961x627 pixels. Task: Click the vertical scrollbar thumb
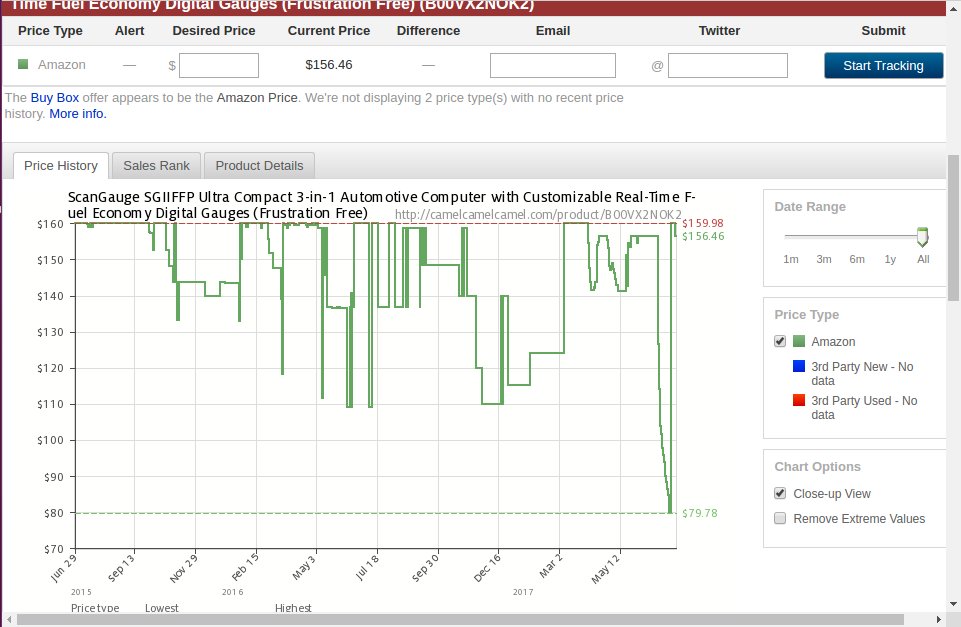click(953, 227)
